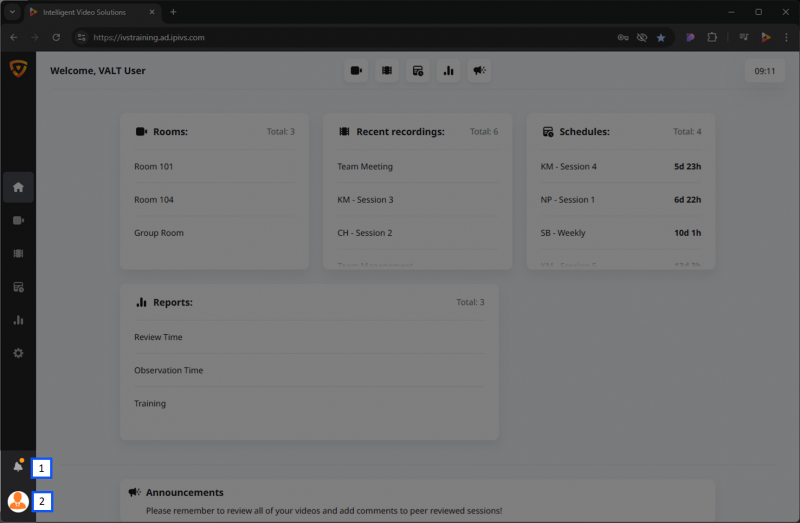Click the Schedules card calendar icon

click(x=547, y=132)
